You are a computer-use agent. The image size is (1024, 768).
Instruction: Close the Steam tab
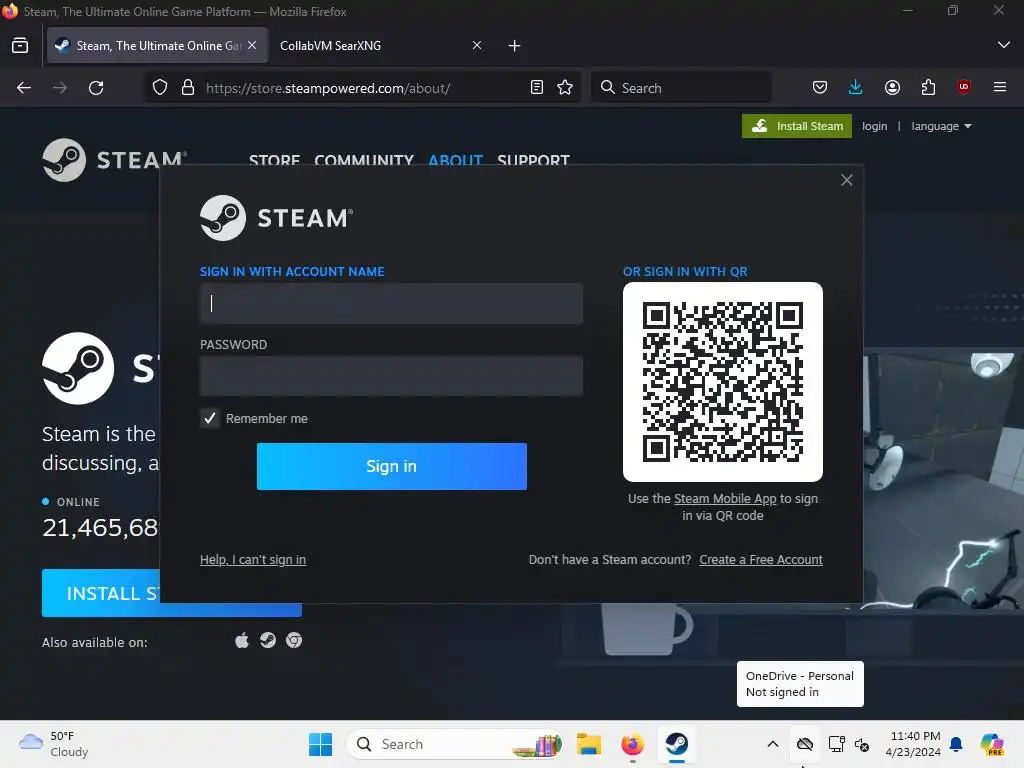252,45
